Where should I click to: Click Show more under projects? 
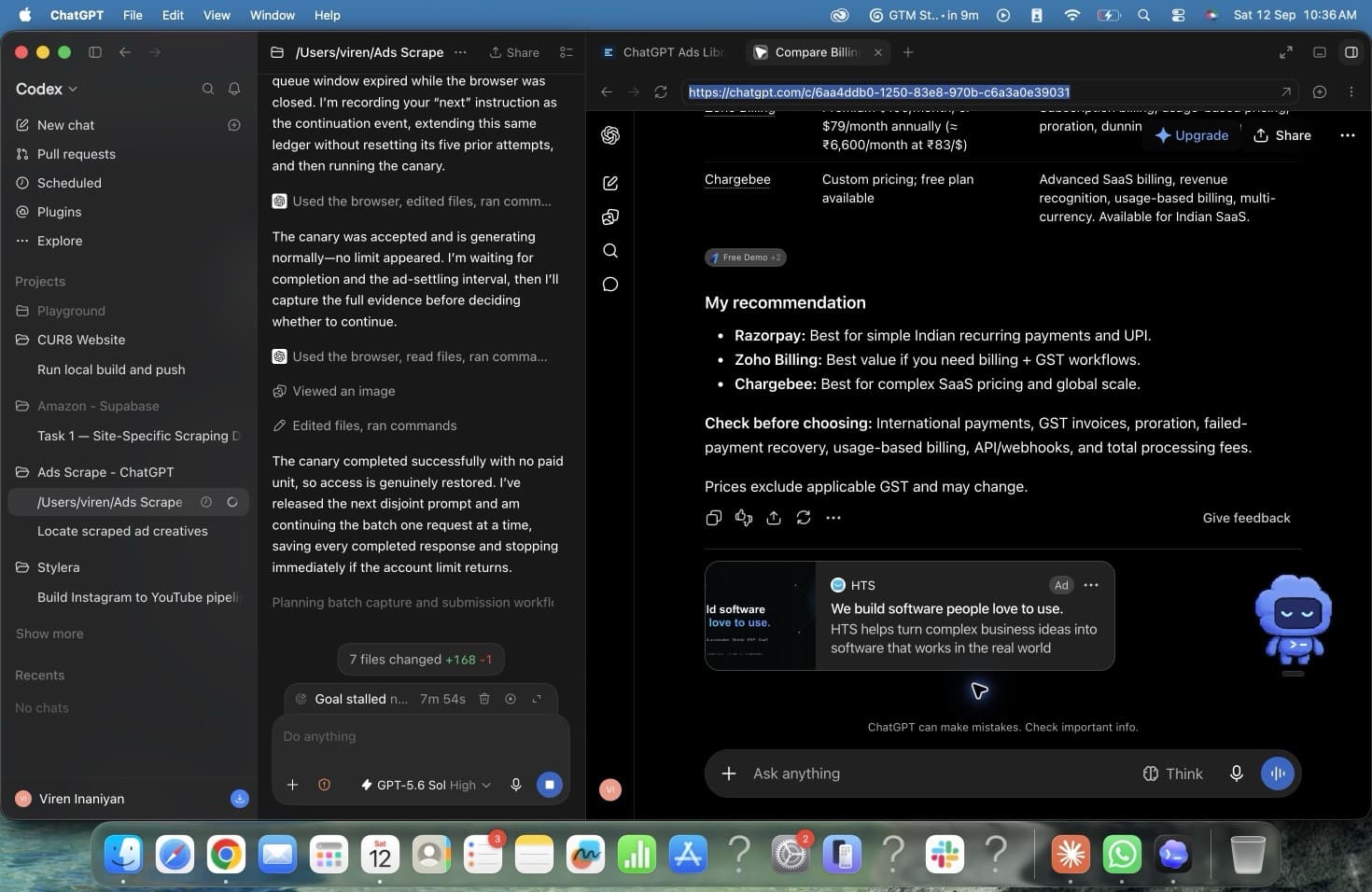49,634
